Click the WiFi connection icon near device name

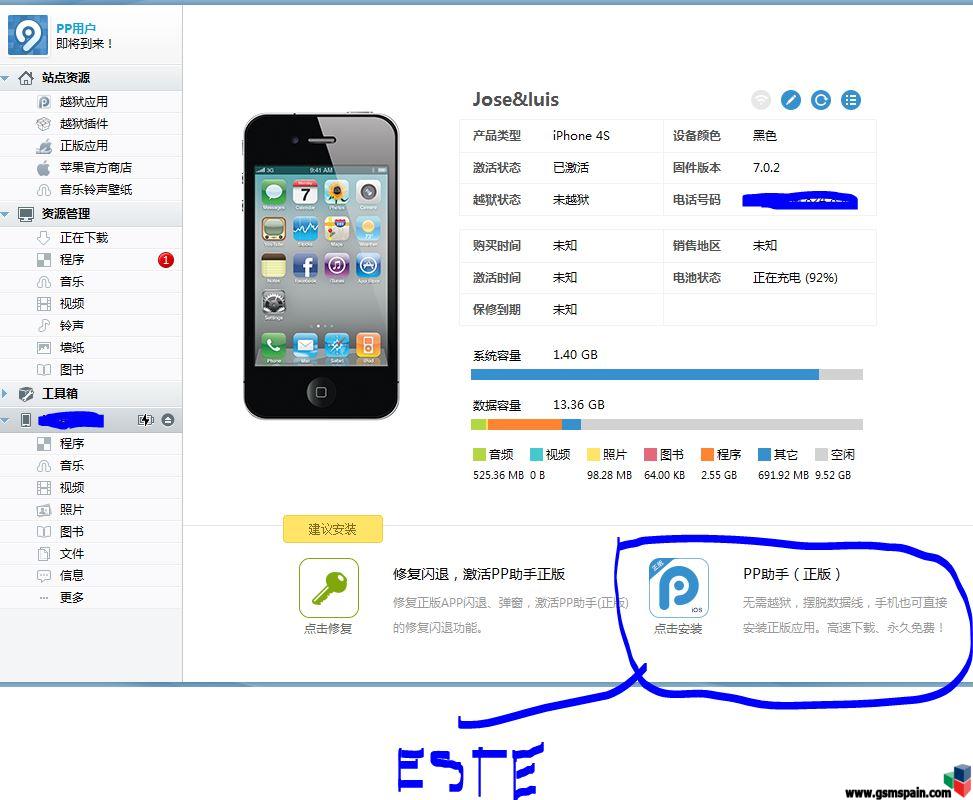tap(761, 100)
